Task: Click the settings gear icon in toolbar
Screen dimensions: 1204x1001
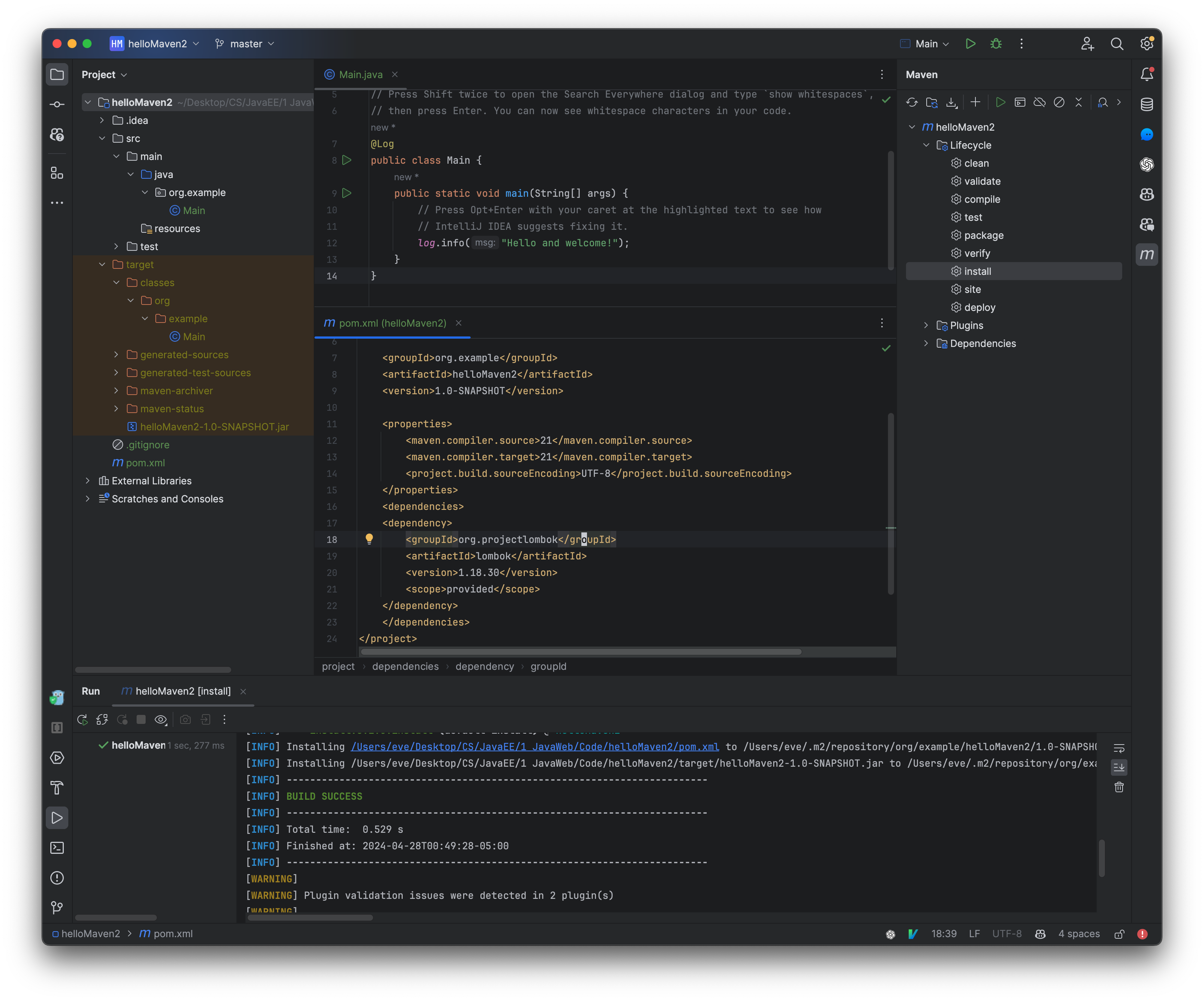Action: 1149,43
